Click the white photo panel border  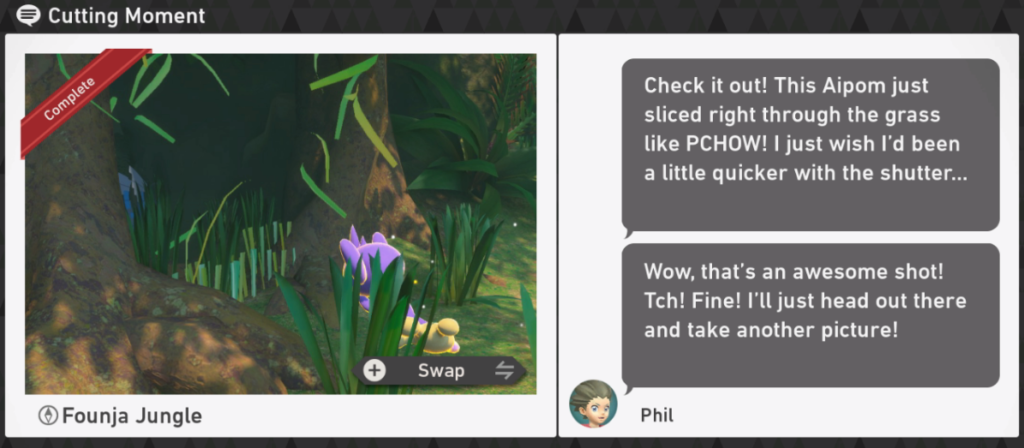click(x=281, y=43)
